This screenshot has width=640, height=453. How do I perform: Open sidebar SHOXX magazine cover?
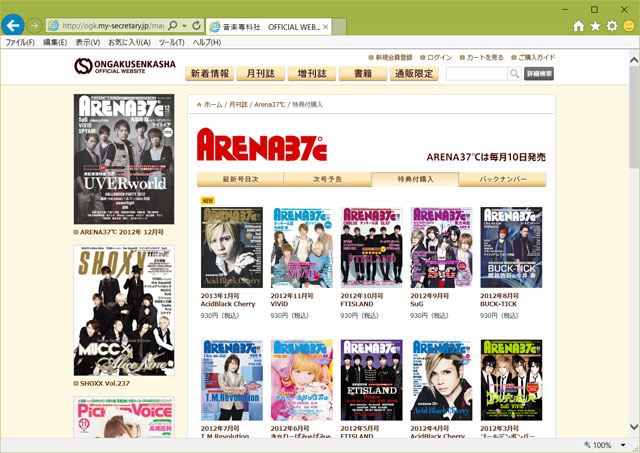pyautogui.click(x=124, y=311)
